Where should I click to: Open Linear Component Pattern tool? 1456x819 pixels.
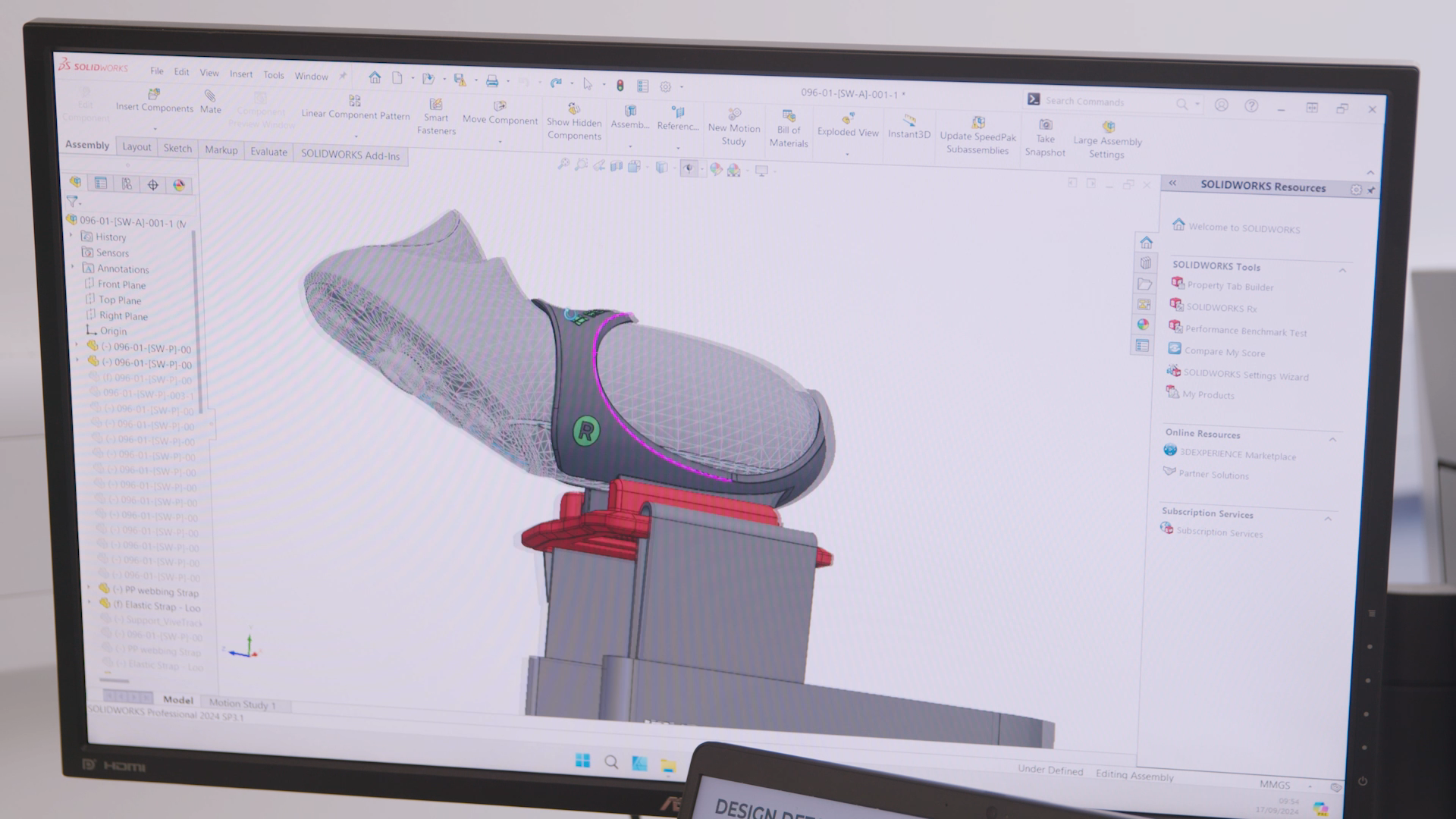click(355, 108)
